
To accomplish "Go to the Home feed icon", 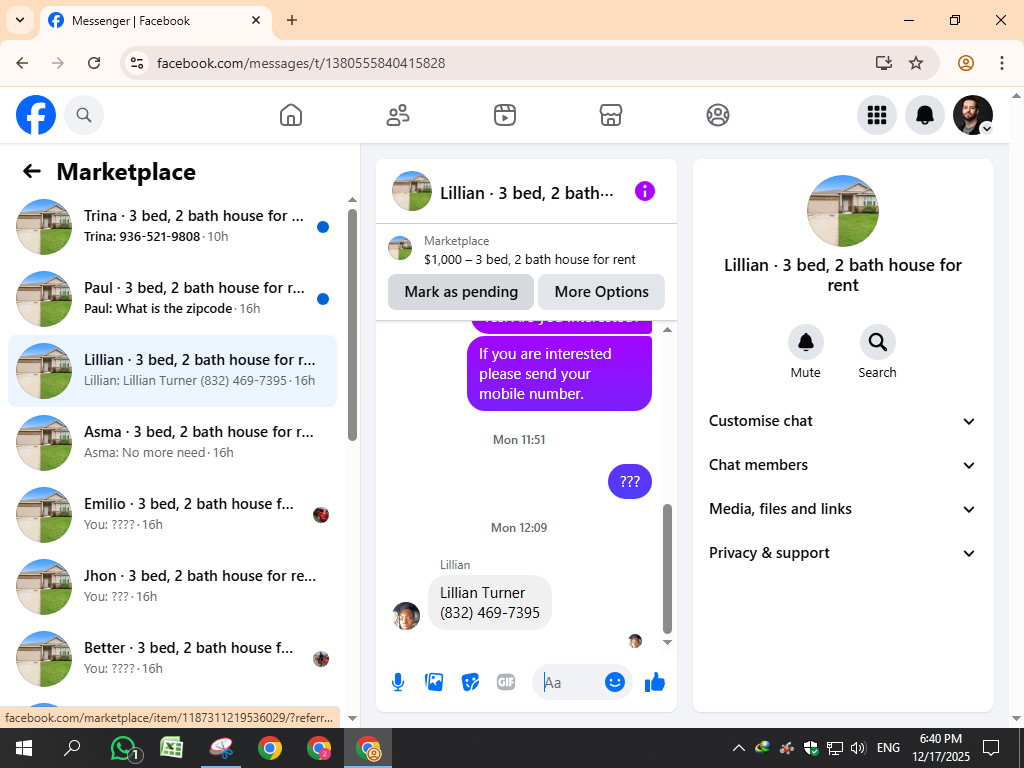I will [x=291, y=115].
